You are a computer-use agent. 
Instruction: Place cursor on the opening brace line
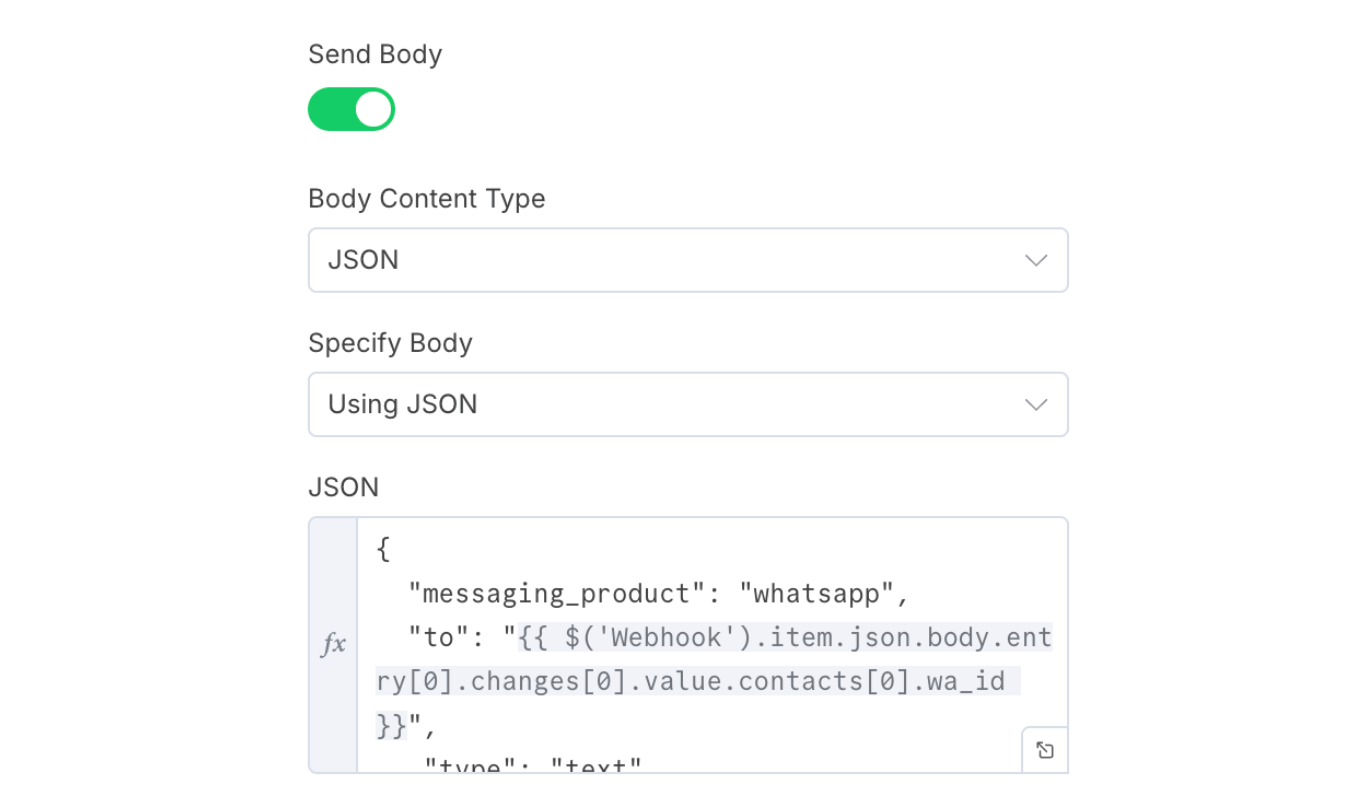click(x=383, y=549)
